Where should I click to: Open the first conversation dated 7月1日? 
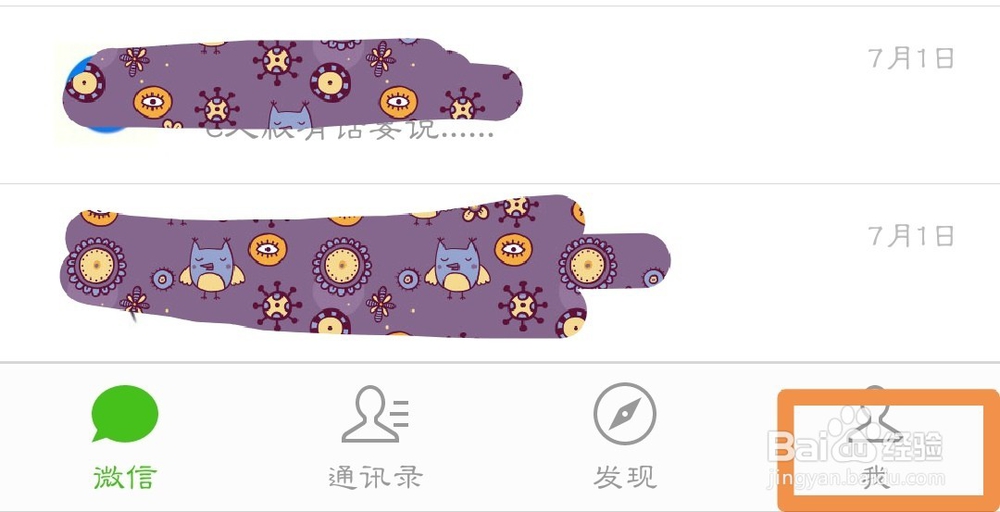500,95
